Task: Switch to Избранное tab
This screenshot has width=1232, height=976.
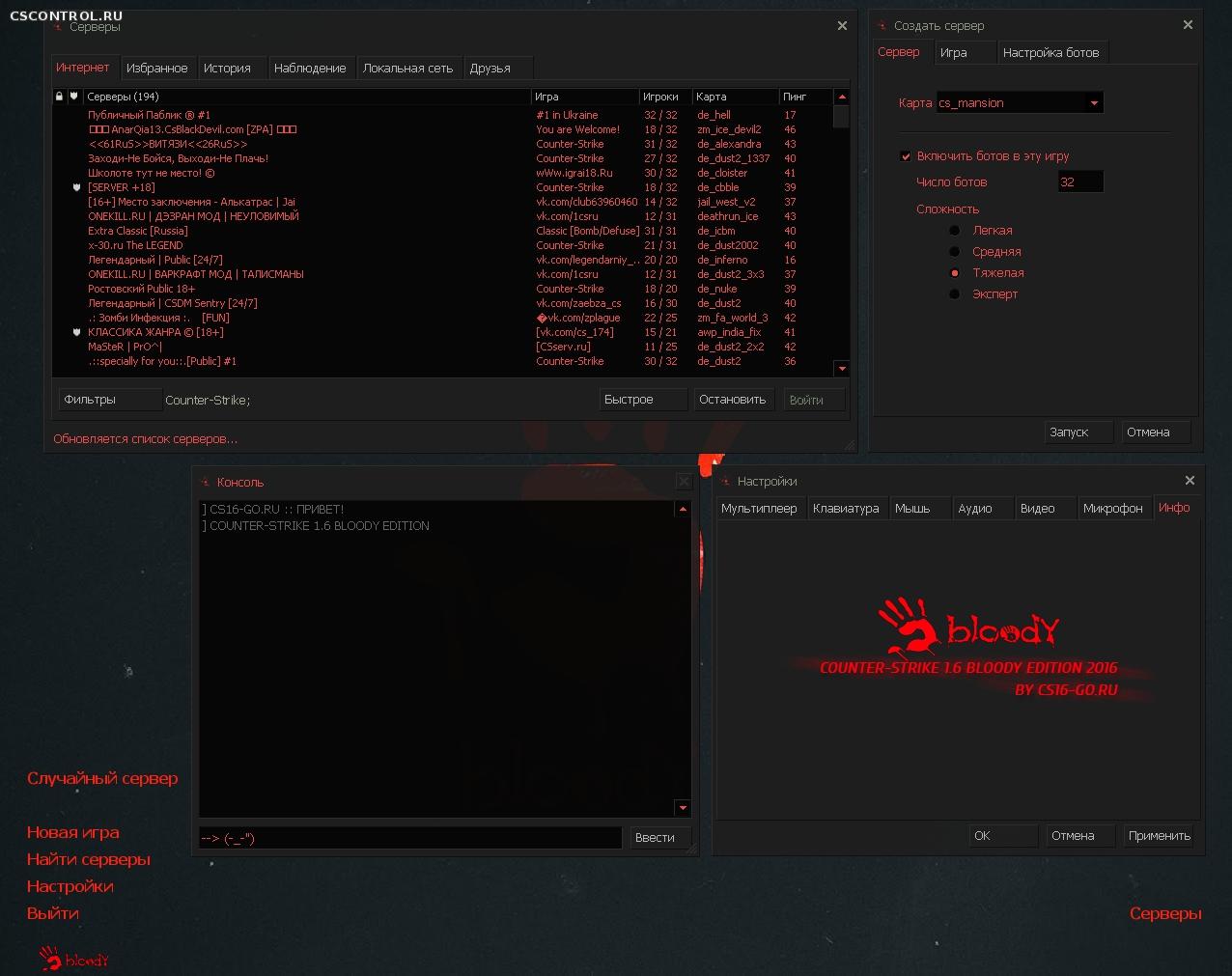Action: point(157,69)
